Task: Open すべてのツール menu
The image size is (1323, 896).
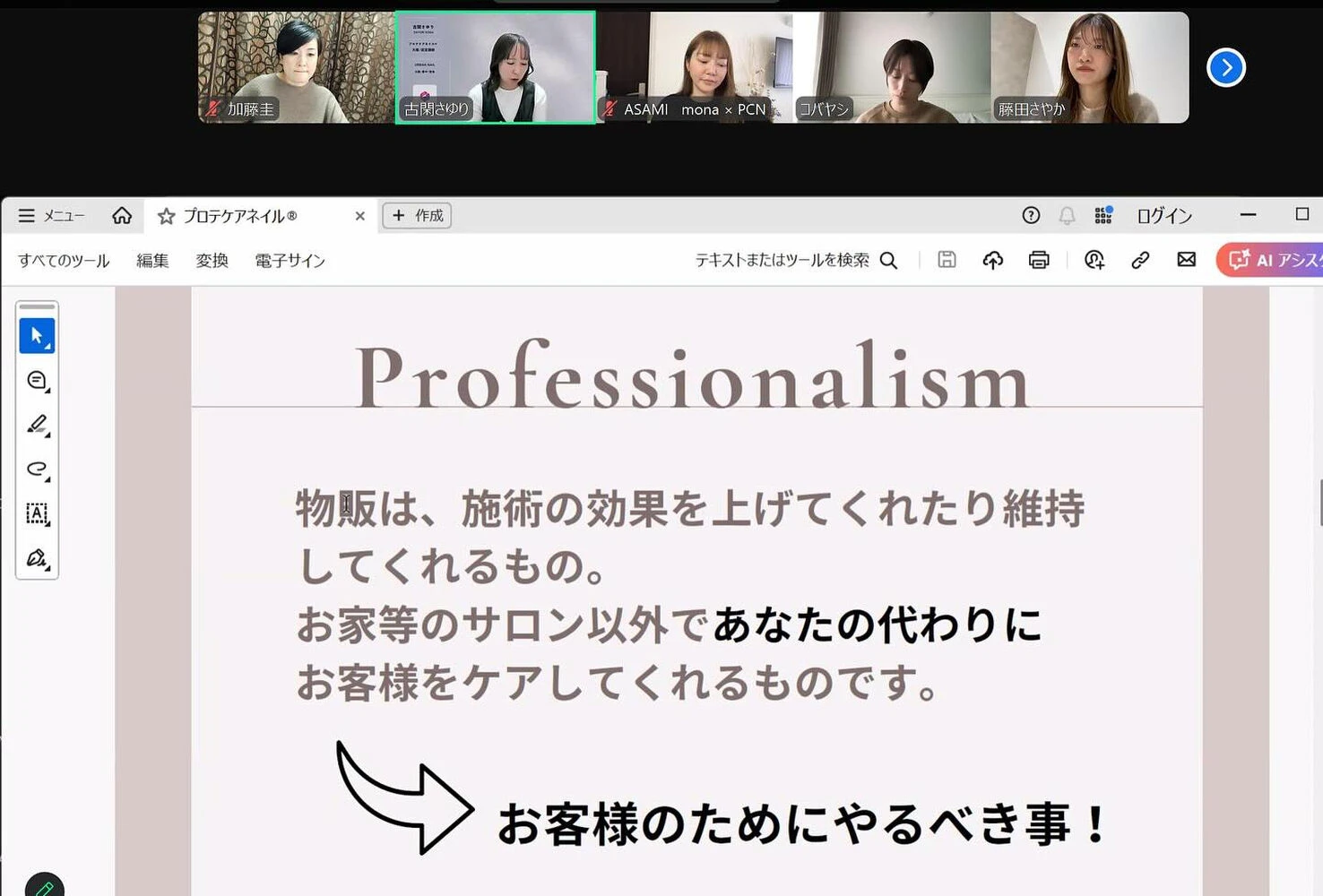Action: (x=64, y=261)
